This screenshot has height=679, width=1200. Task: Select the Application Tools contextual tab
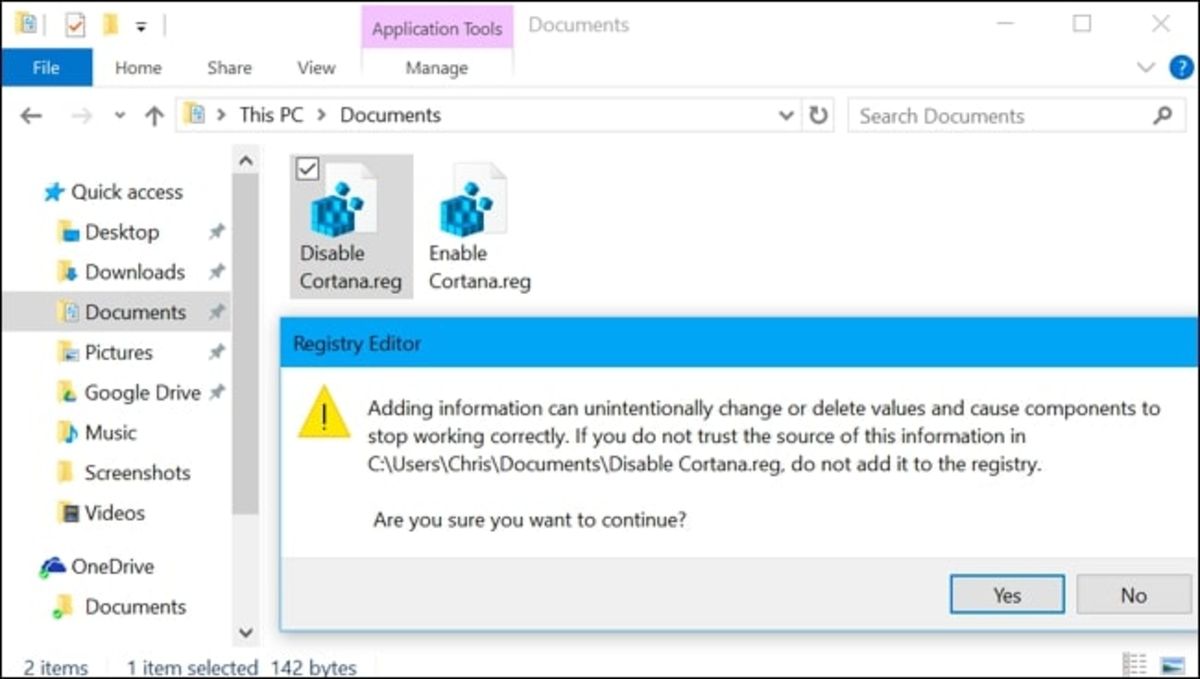point(437,28)
